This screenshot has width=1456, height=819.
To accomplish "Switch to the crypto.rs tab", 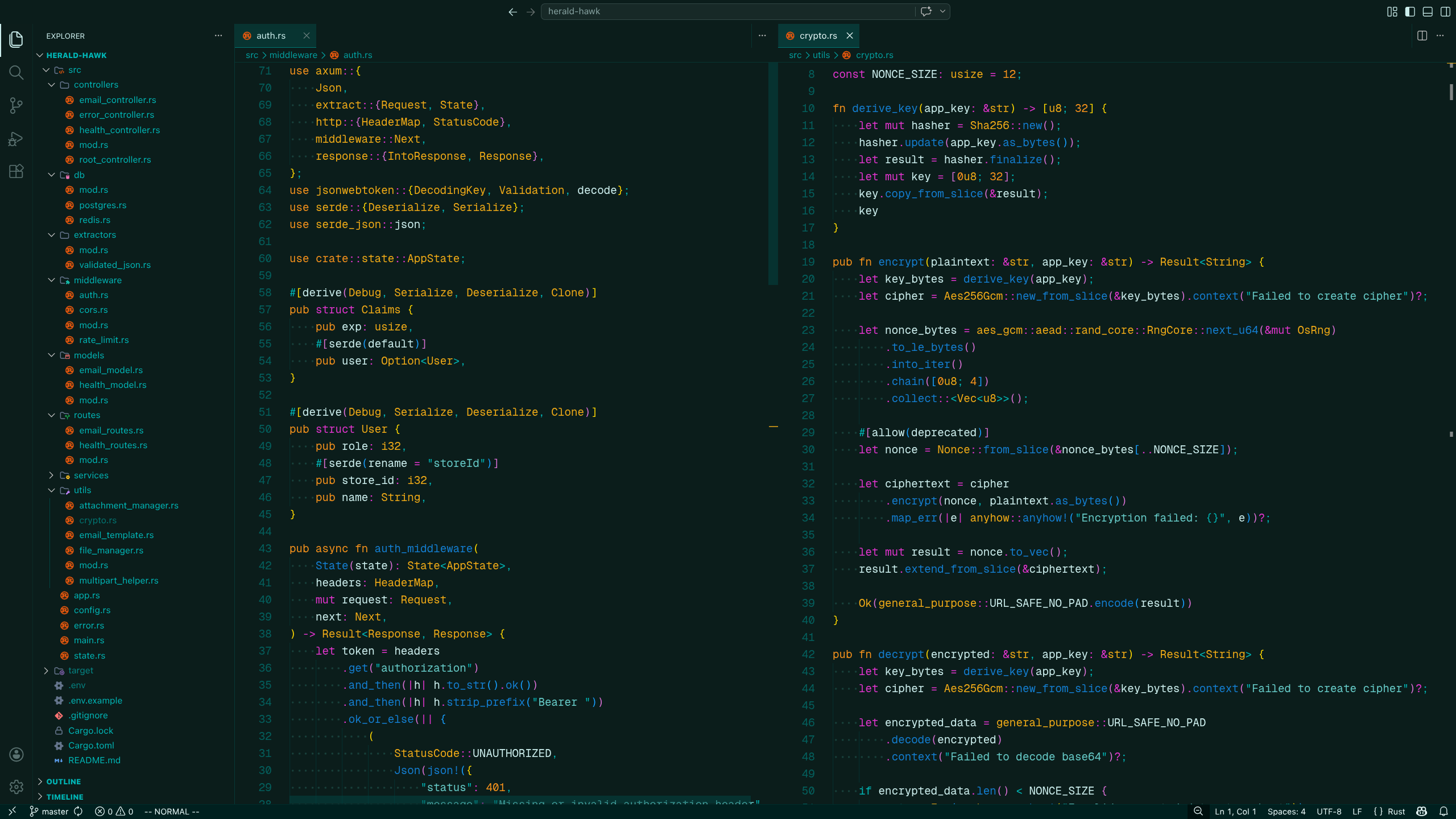I will pos(818,36).
